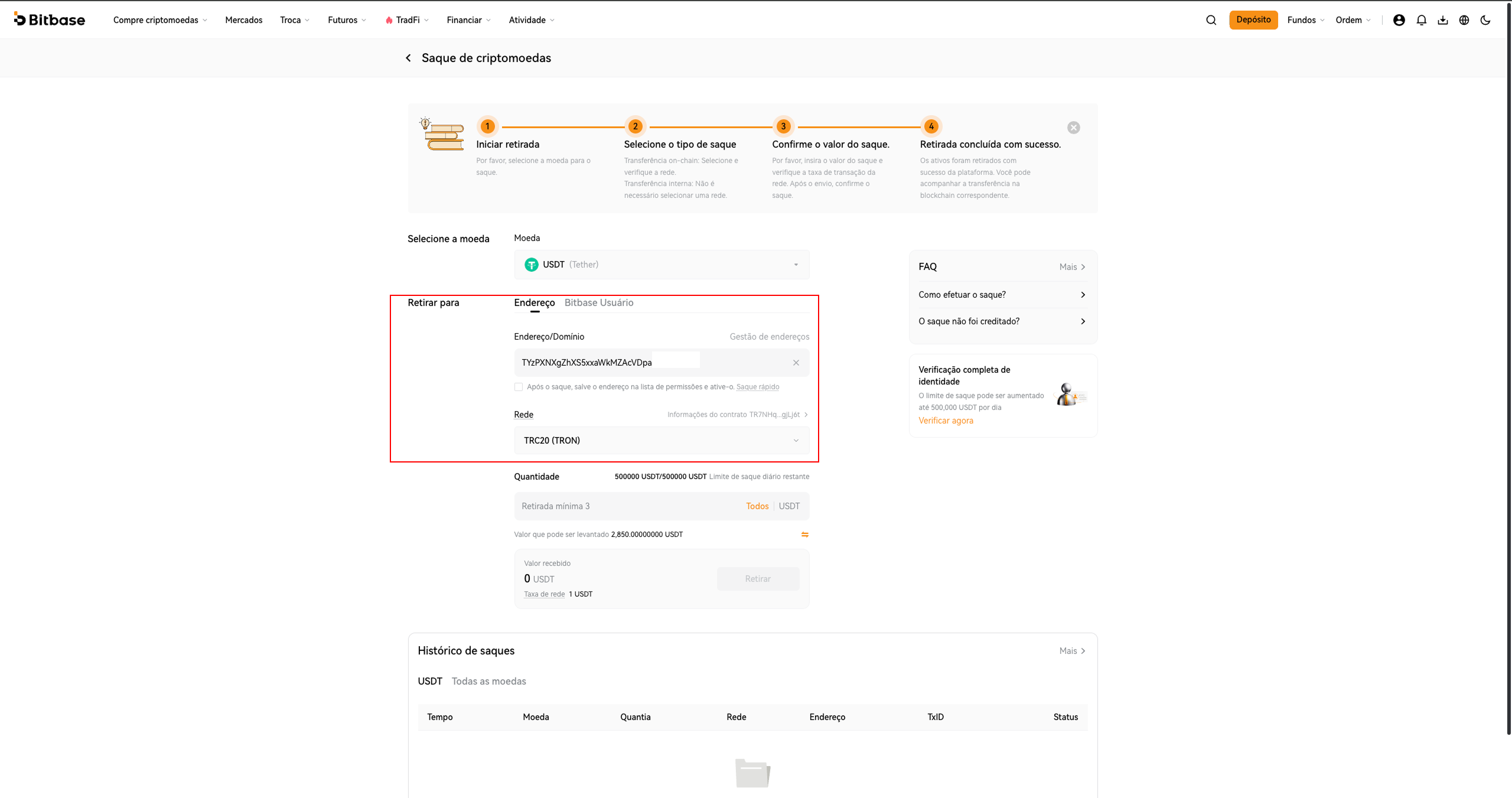The height and width of the screenshot is (798, 1512).
Task: Open the Fundos dropdown
Action: pyautogui.click(x=1305, y=20)
